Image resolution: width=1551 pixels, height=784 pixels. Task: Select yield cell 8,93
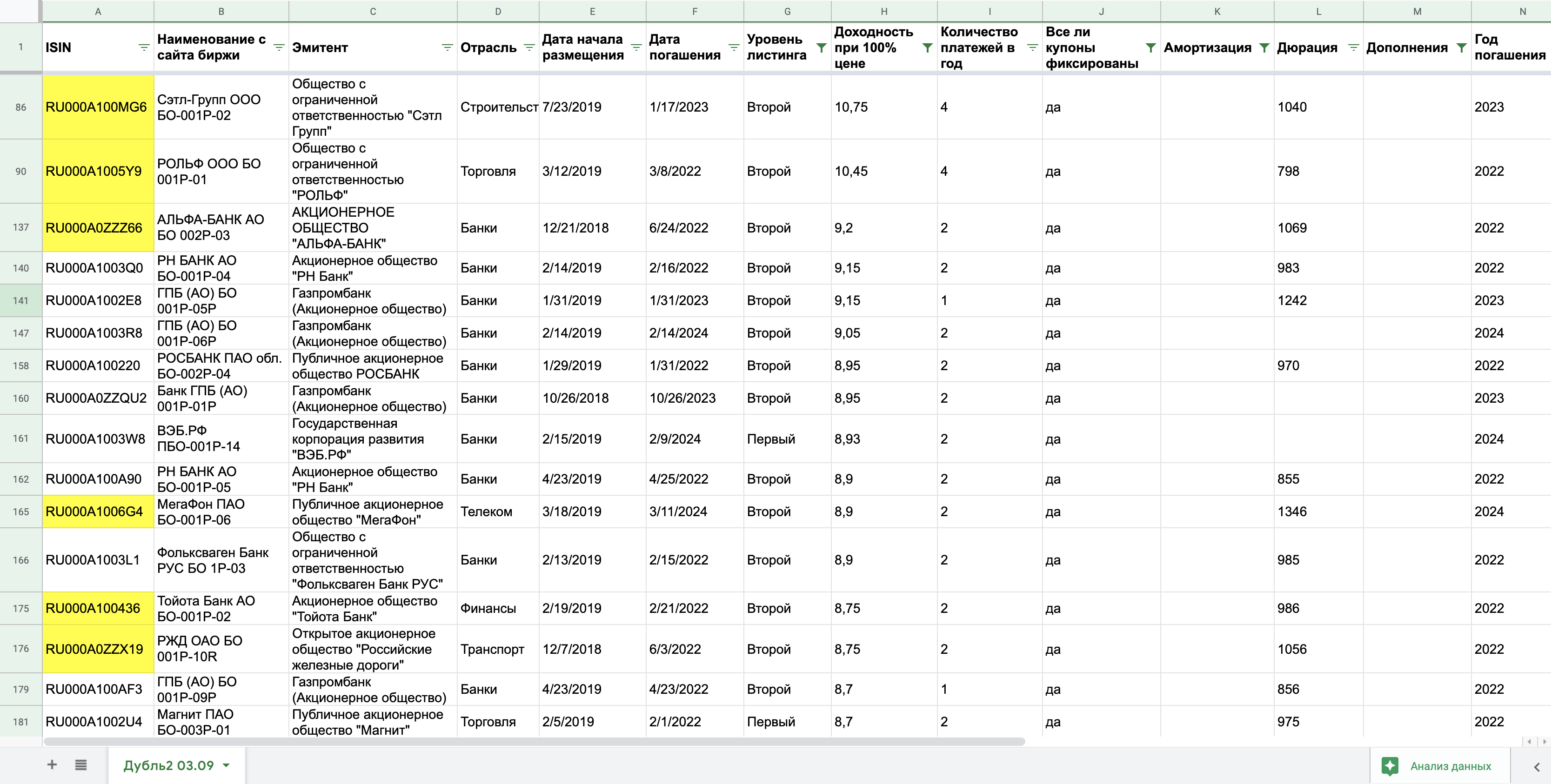coord(884,439)
